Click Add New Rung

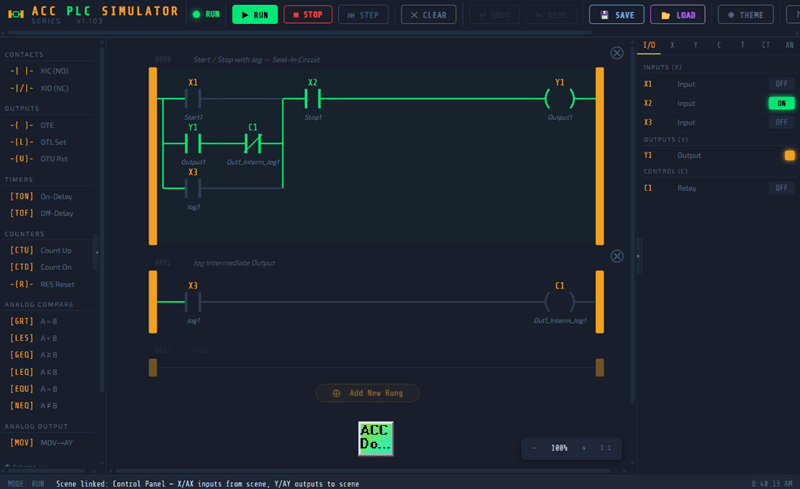(367, 393)
